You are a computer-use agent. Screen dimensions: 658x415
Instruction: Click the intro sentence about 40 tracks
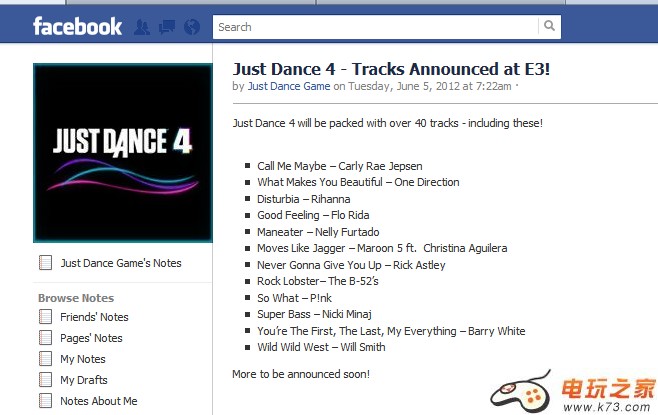click(x=387, y=123)
